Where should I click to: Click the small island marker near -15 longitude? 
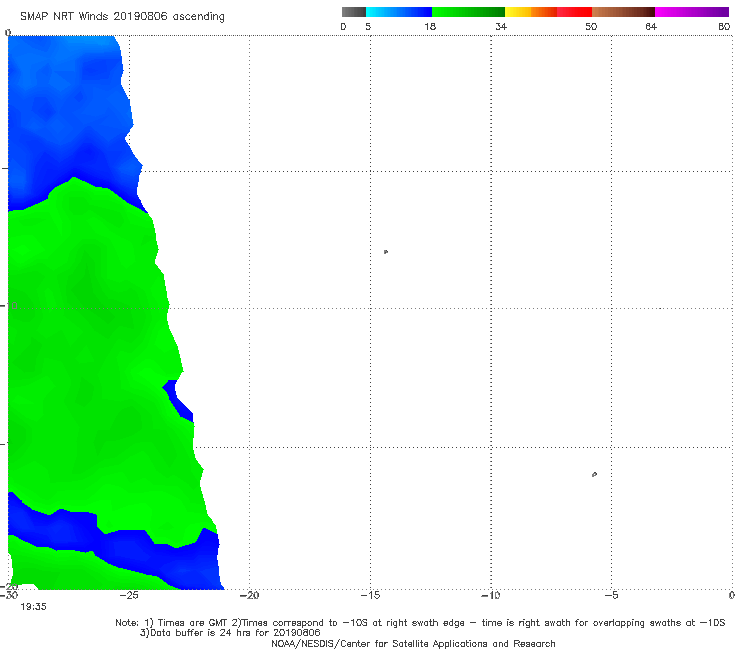tap(386, 252)
